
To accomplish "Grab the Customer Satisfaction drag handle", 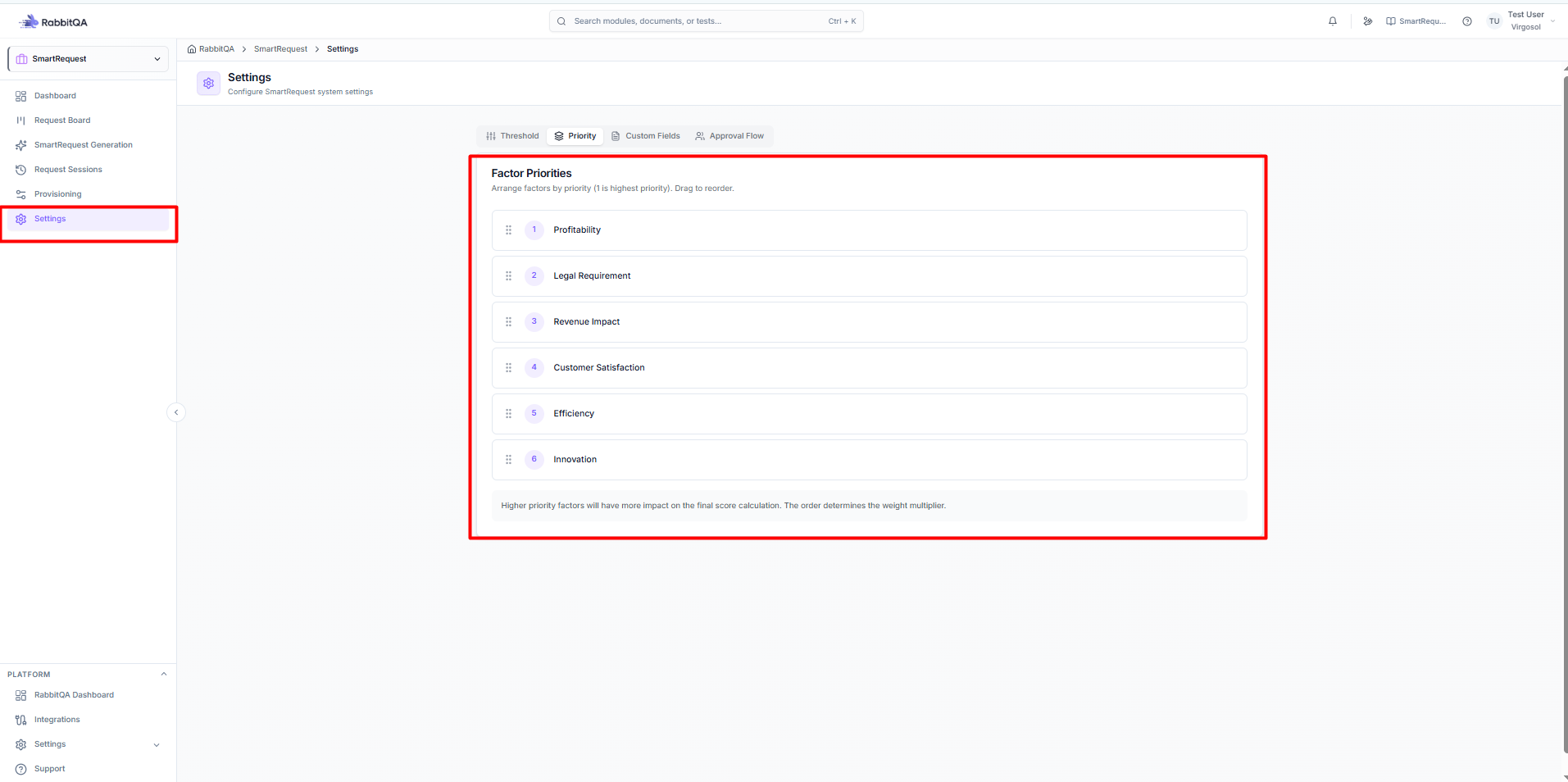I will point(508,368).
